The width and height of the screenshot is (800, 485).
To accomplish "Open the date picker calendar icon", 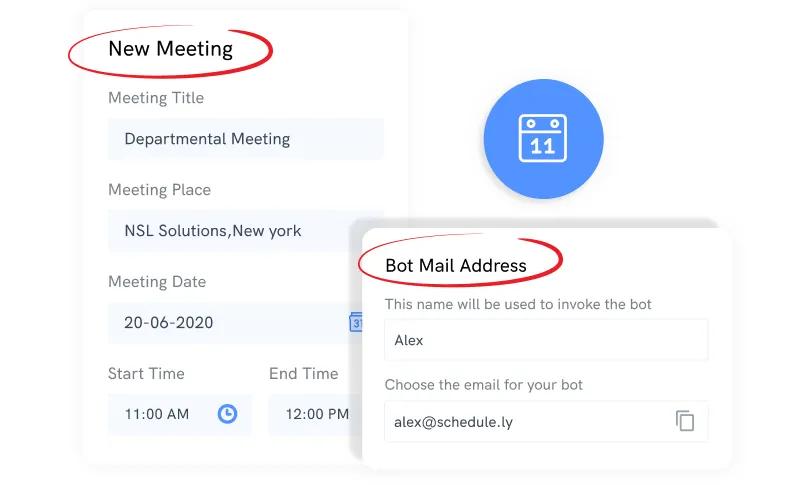I will (x=356, y=322).
